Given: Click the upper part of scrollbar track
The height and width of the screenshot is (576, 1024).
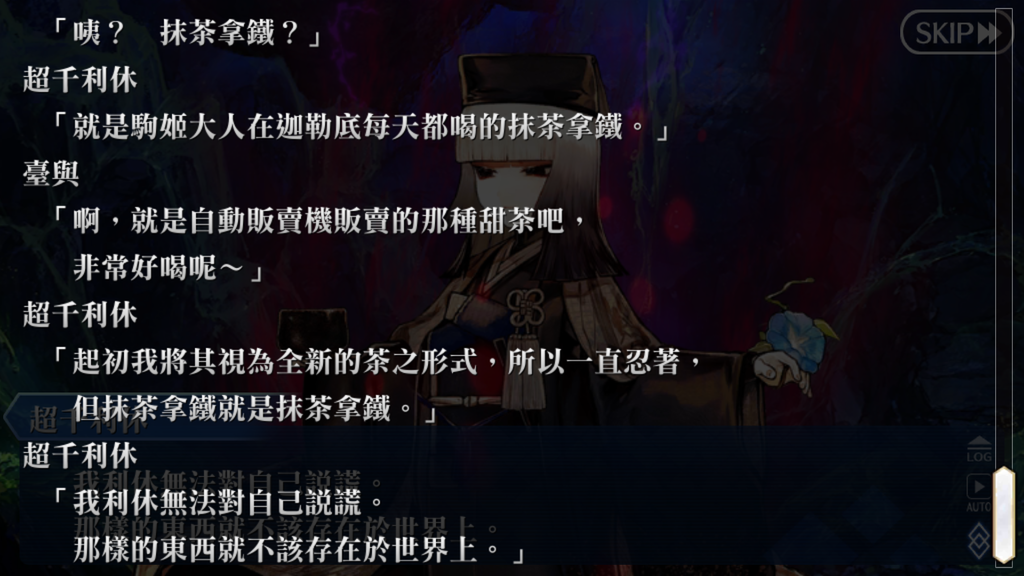Looking at the screenshot, I should 1003,235.
